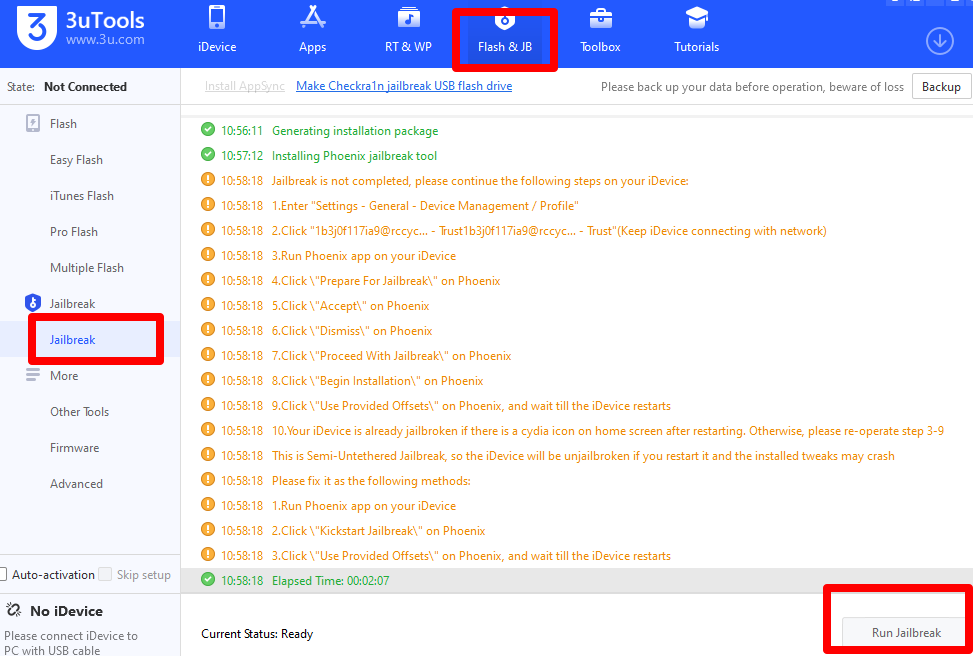The image size is (973, 656).
Task: Enable the Auto-activation checkbox
Action: coord(2,575)
